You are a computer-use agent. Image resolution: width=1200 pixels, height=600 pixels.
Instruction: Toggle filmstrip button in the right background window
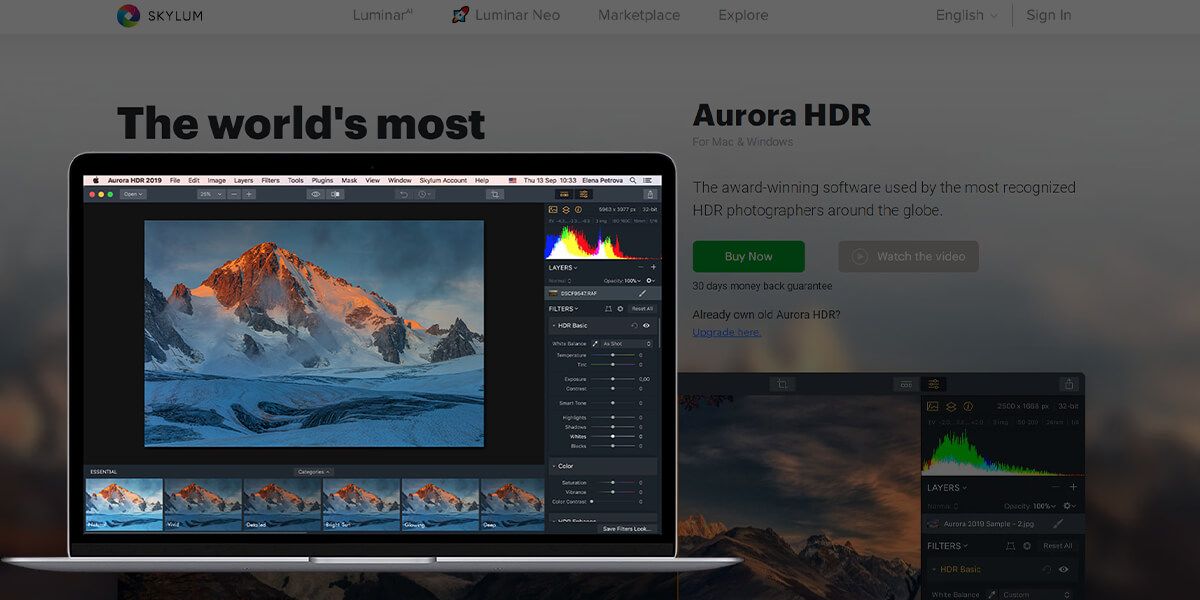(x=906, y=384)
